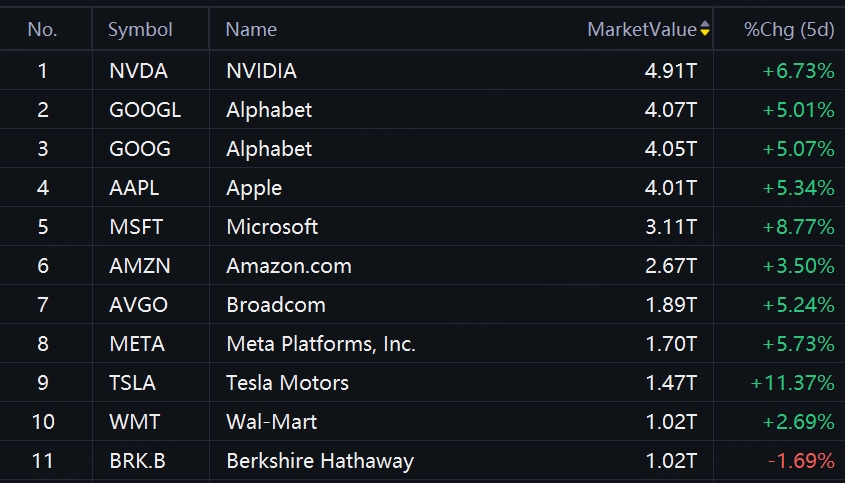Select Meta Platforms, Inc. in the list
The image size is (845, 483).
point(321,344)
